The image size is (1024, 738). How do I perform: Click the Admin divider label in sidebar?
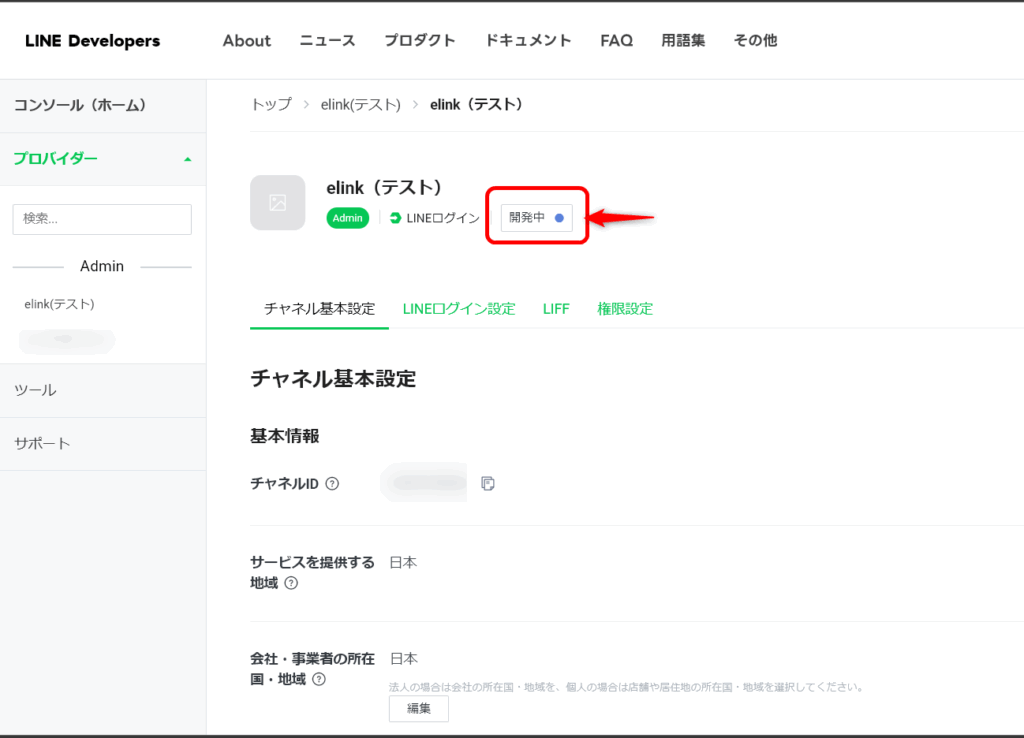coord(102,266)
